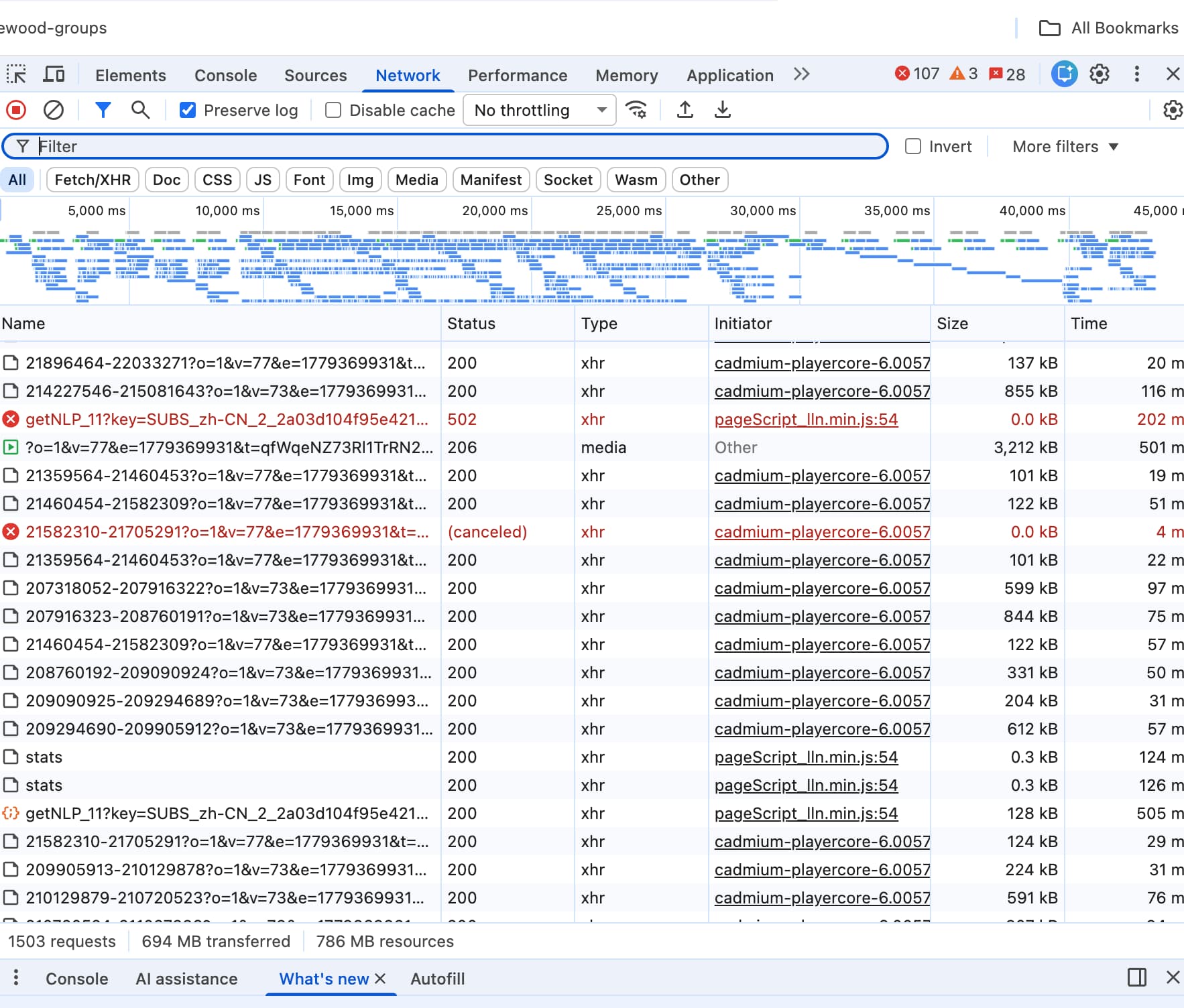This screenshot has height=1008, width=1184.
Task: Toggle the filter funnel icon
Action: tap(103, 110)
